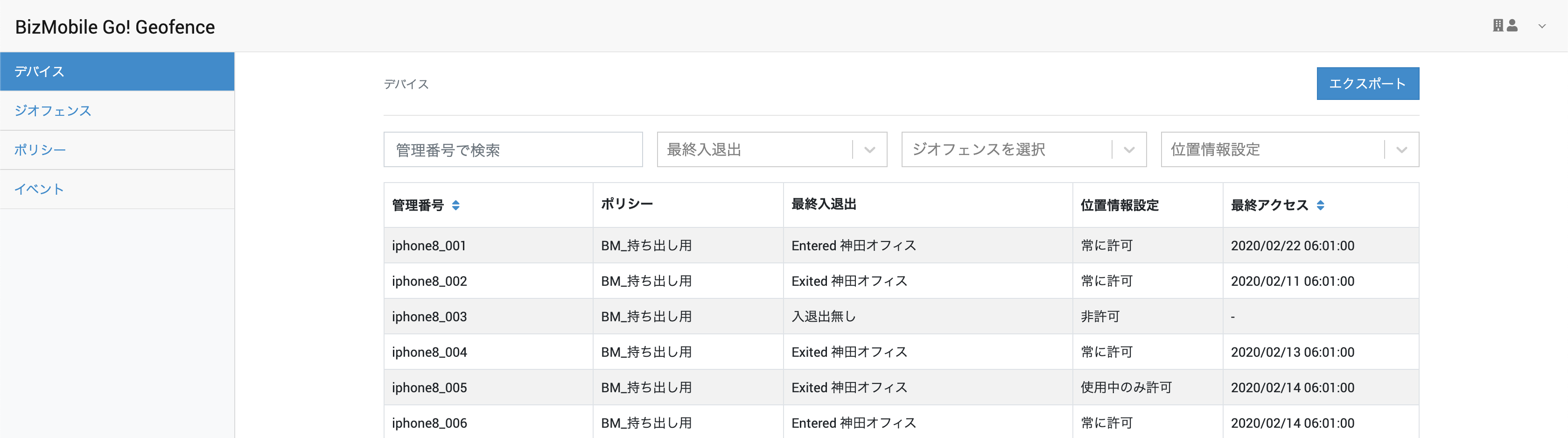Click the 最終入退出 column header
Screen dimensions: 1568x438
click(x=824, y=205)
